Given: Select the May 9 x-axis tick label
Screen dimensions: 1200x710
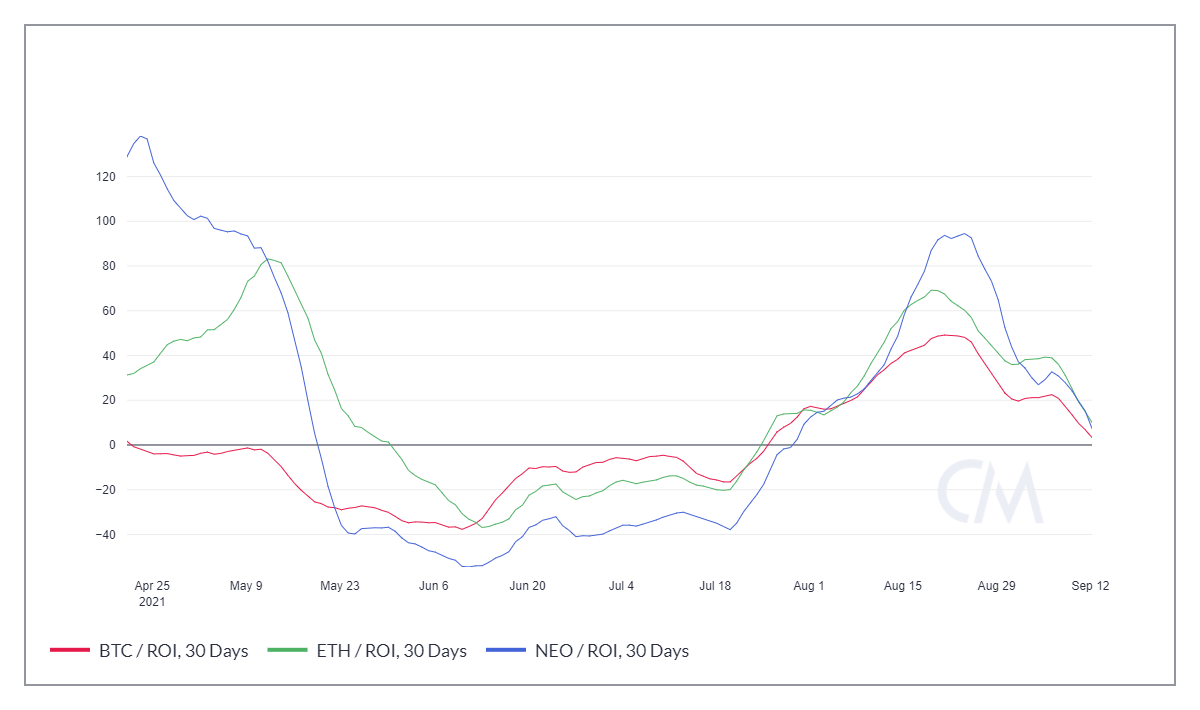Looking at the screenshot, I should pos(246,586).
